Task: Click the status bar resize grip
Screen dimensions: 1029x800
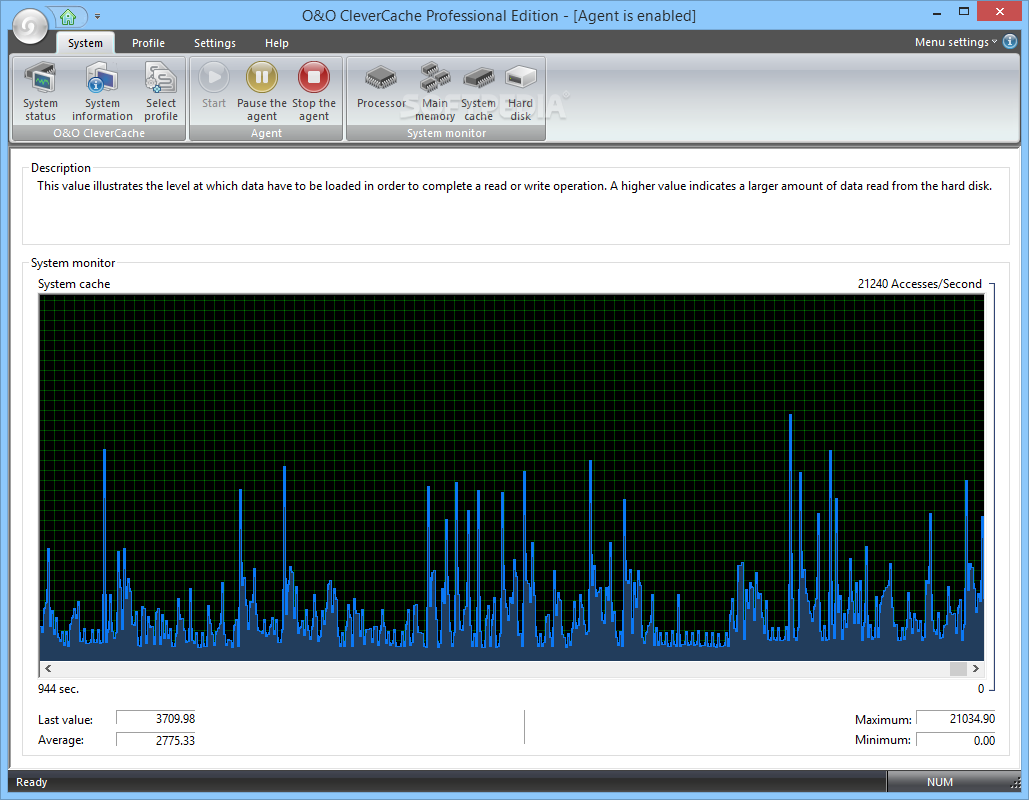Action: coord(1015,784)
